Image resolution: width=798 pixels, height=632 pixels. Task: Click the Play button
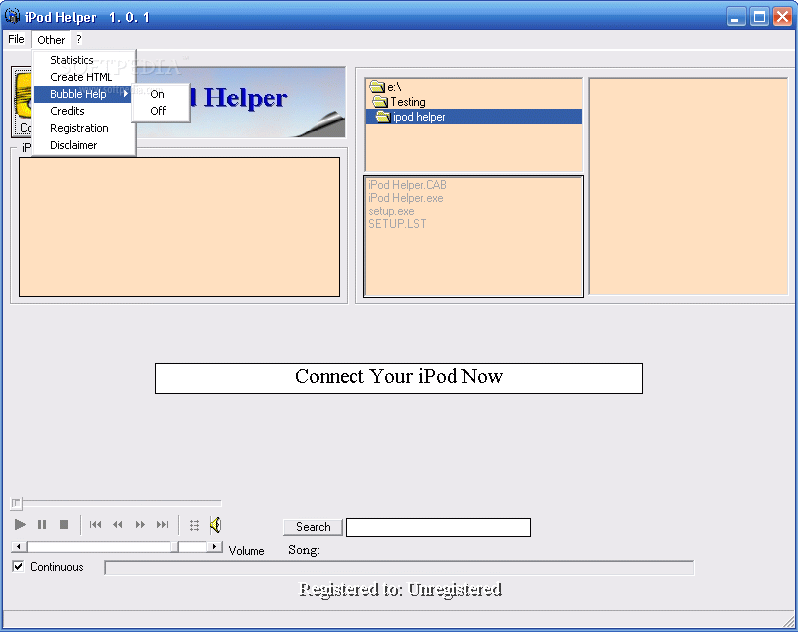pyautogui.click(x=20, y=525)
